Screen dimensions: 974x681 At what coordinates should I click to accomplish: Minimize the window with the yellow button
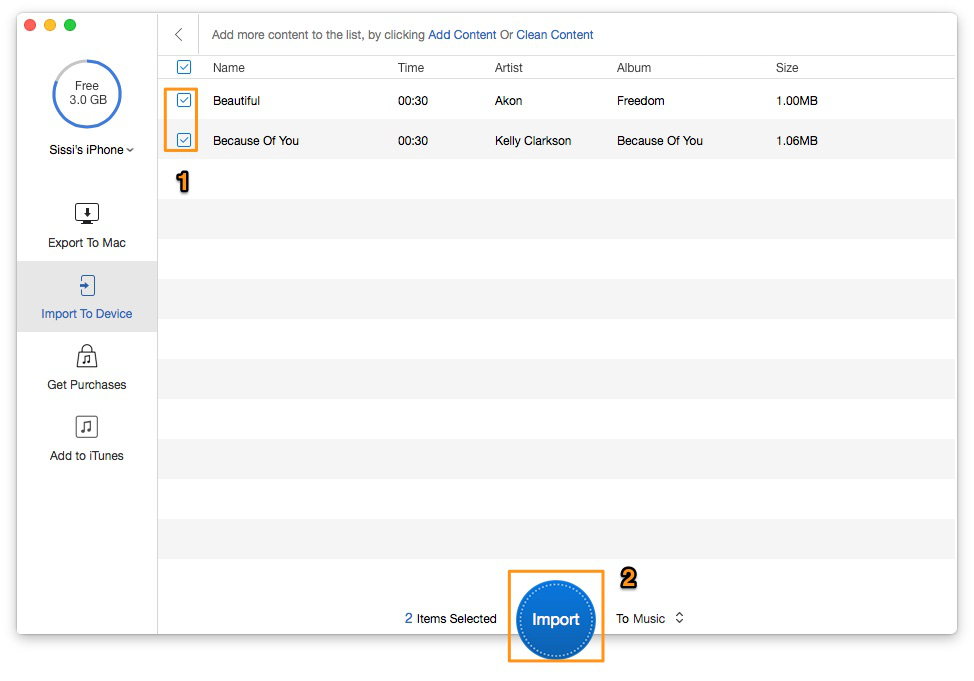[50, 25]
